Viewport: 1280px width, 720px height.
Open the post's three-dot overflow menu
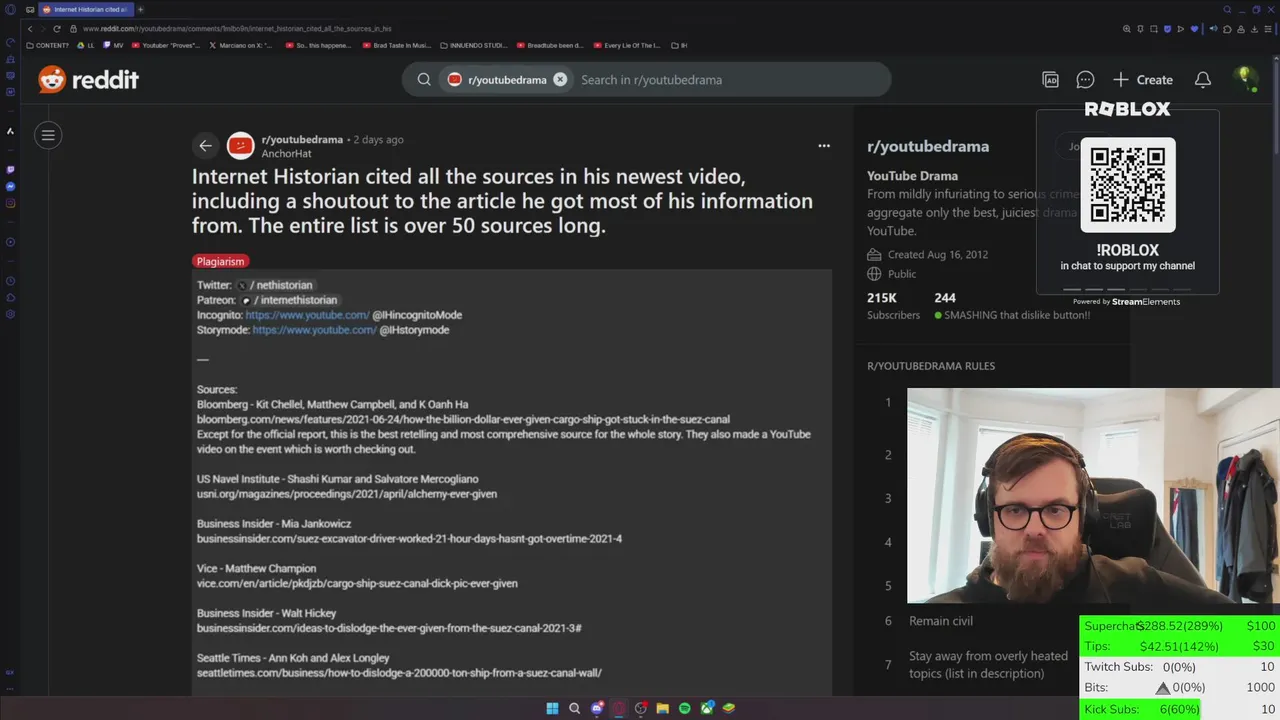pyautogui.click(x=824, y=146)
